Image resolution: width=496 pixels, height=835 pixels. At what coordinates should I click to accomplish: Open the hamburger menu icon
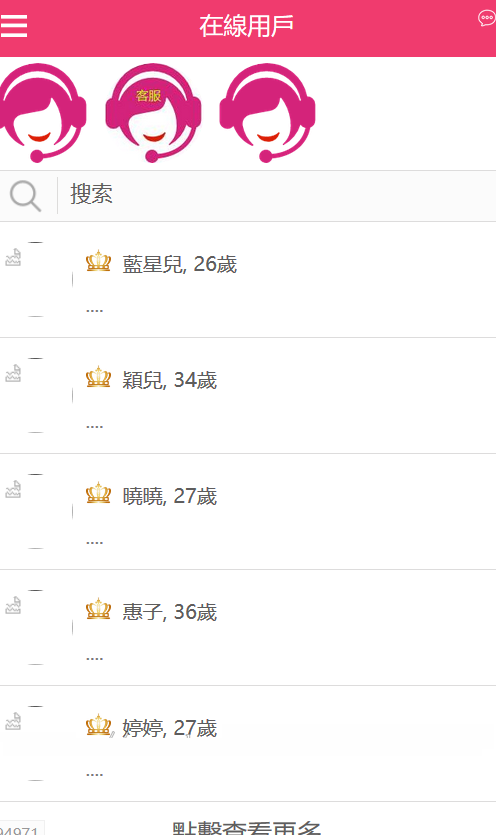point(13,26)
